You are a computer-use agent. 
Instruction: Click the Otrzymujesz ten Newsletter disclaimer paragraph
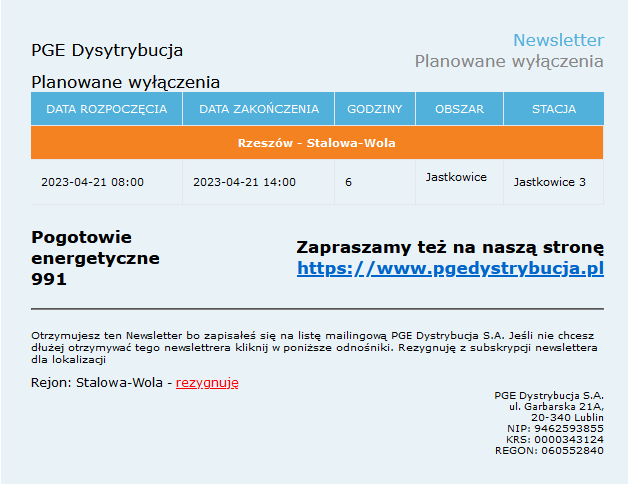pyautogui.click(x=314, y=347)
